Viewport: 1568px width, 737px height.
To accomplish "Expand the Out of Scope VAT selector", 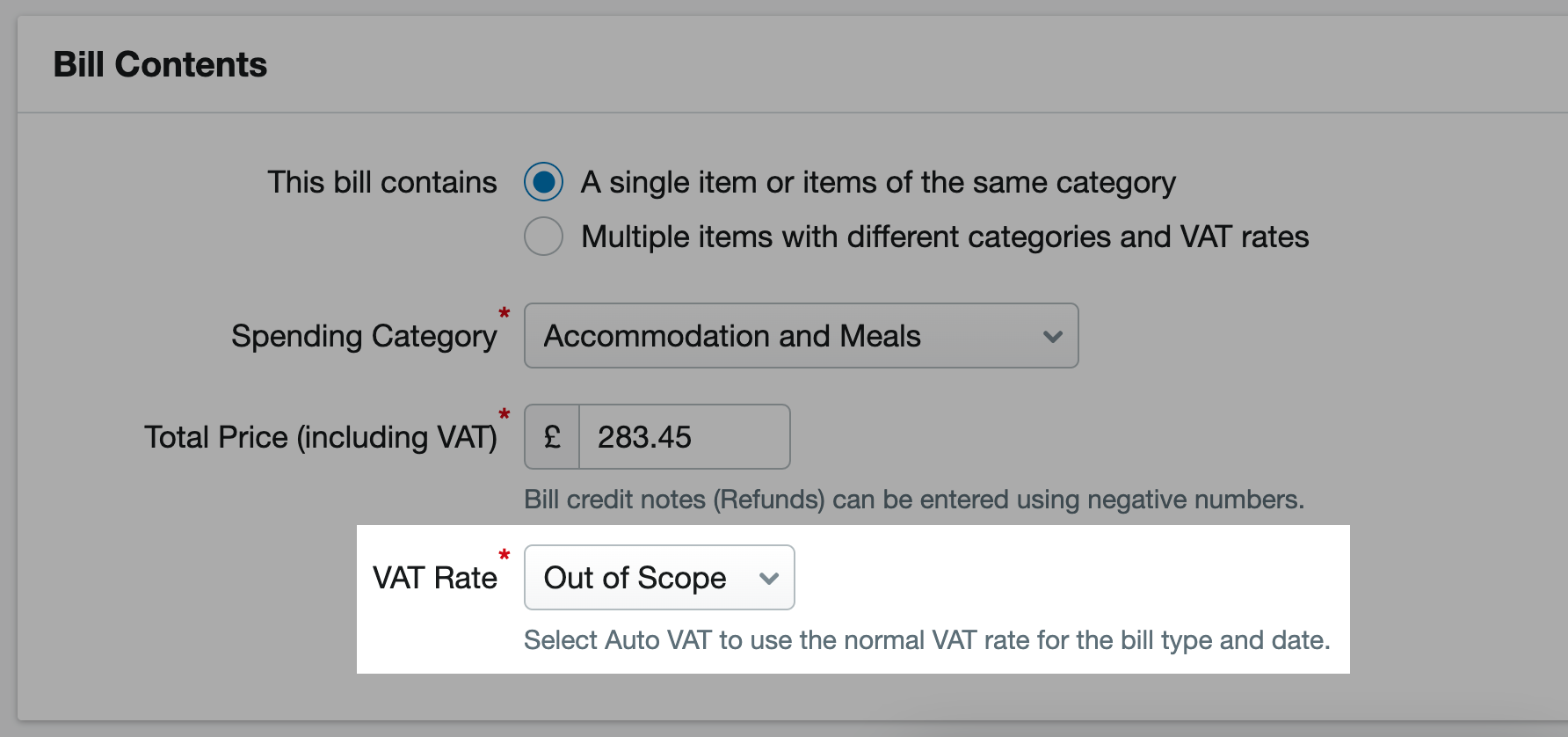I will [x=769, y=578].
